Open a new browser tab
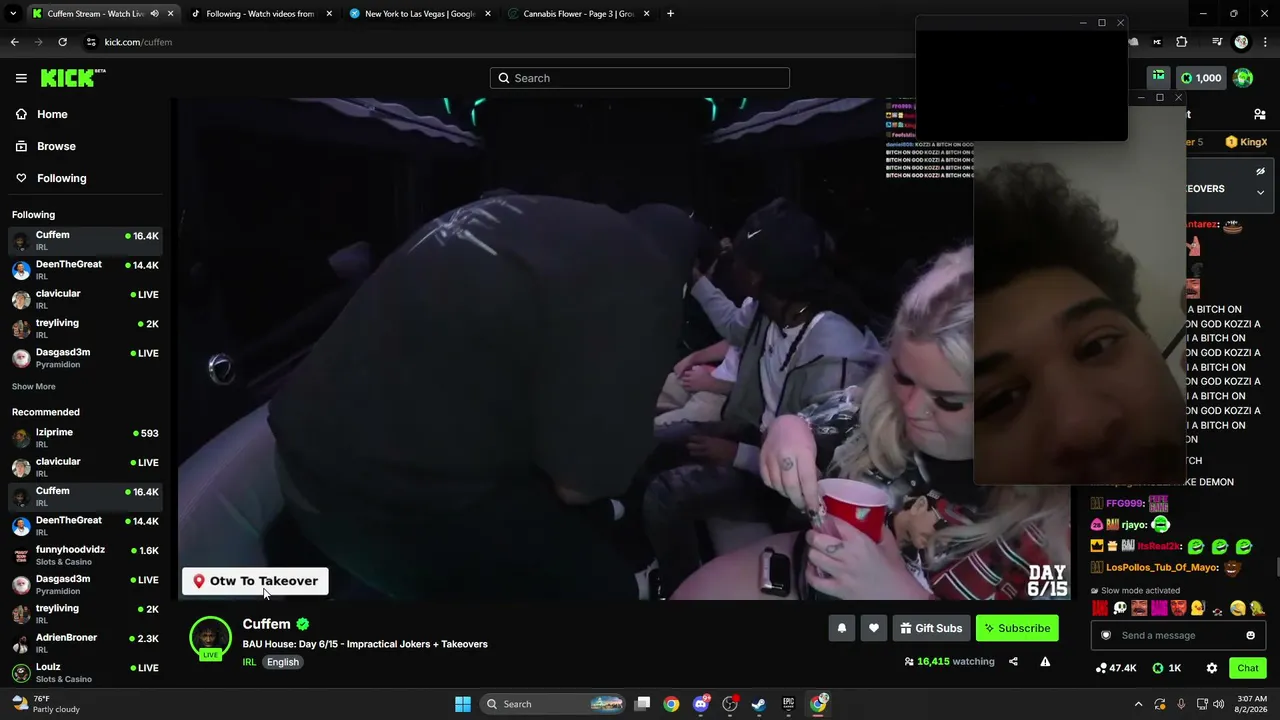 (x=670, y=14)
